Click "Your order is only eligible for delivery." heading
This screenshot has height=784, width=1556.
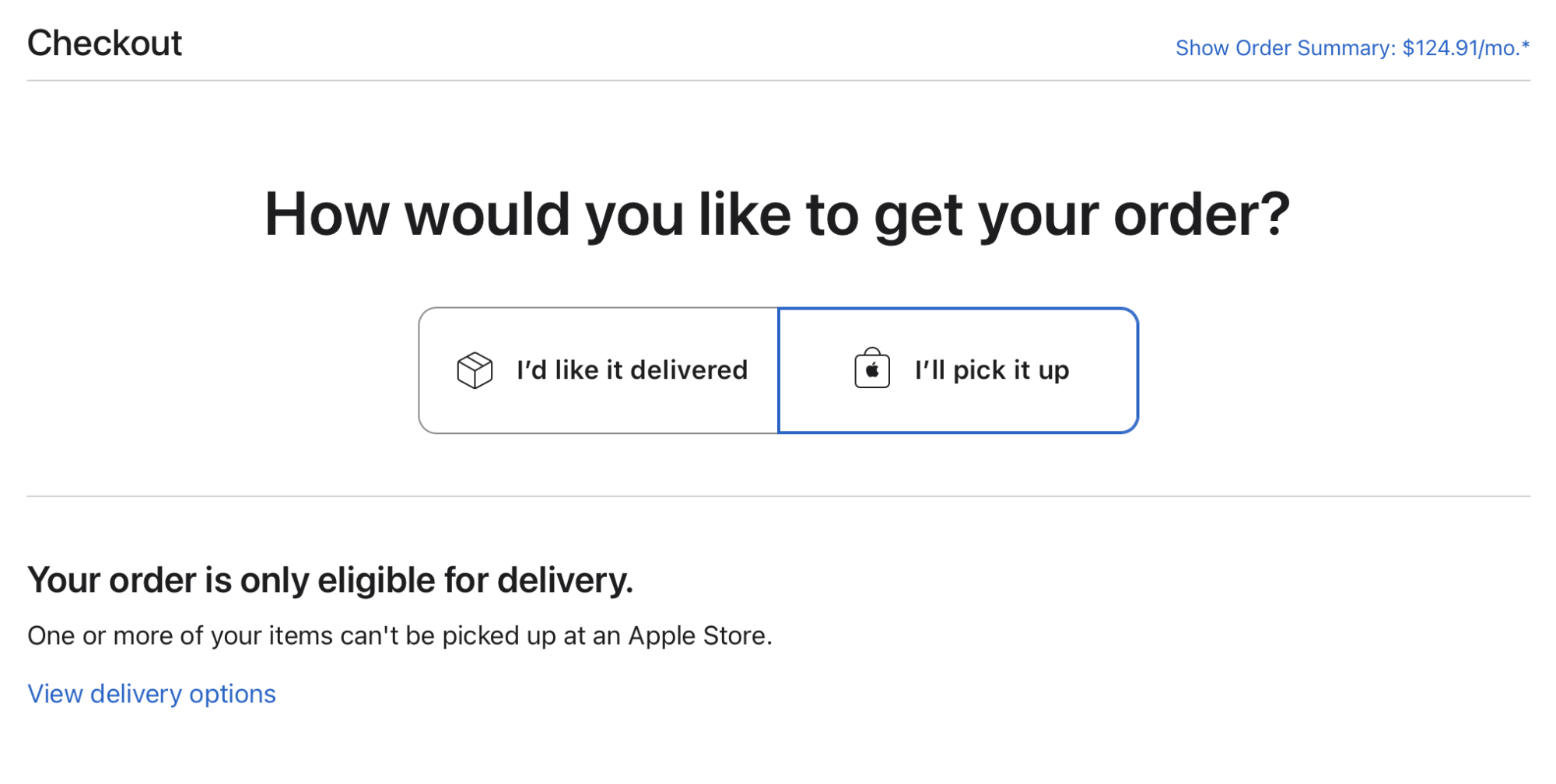click(x=331, y=581)
